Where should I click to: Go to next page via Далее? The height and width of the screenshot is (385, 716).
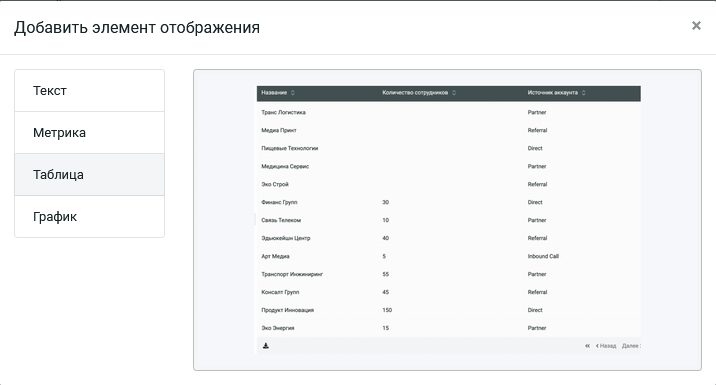[631, 346]
